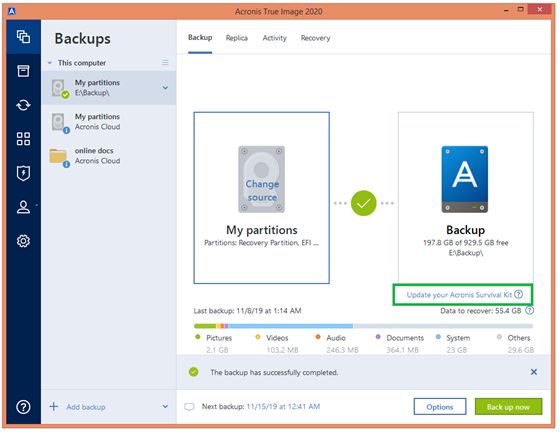Viewport: 560px width, 433px height.
Task: Click the Add backup link
Action: point(86,407)
